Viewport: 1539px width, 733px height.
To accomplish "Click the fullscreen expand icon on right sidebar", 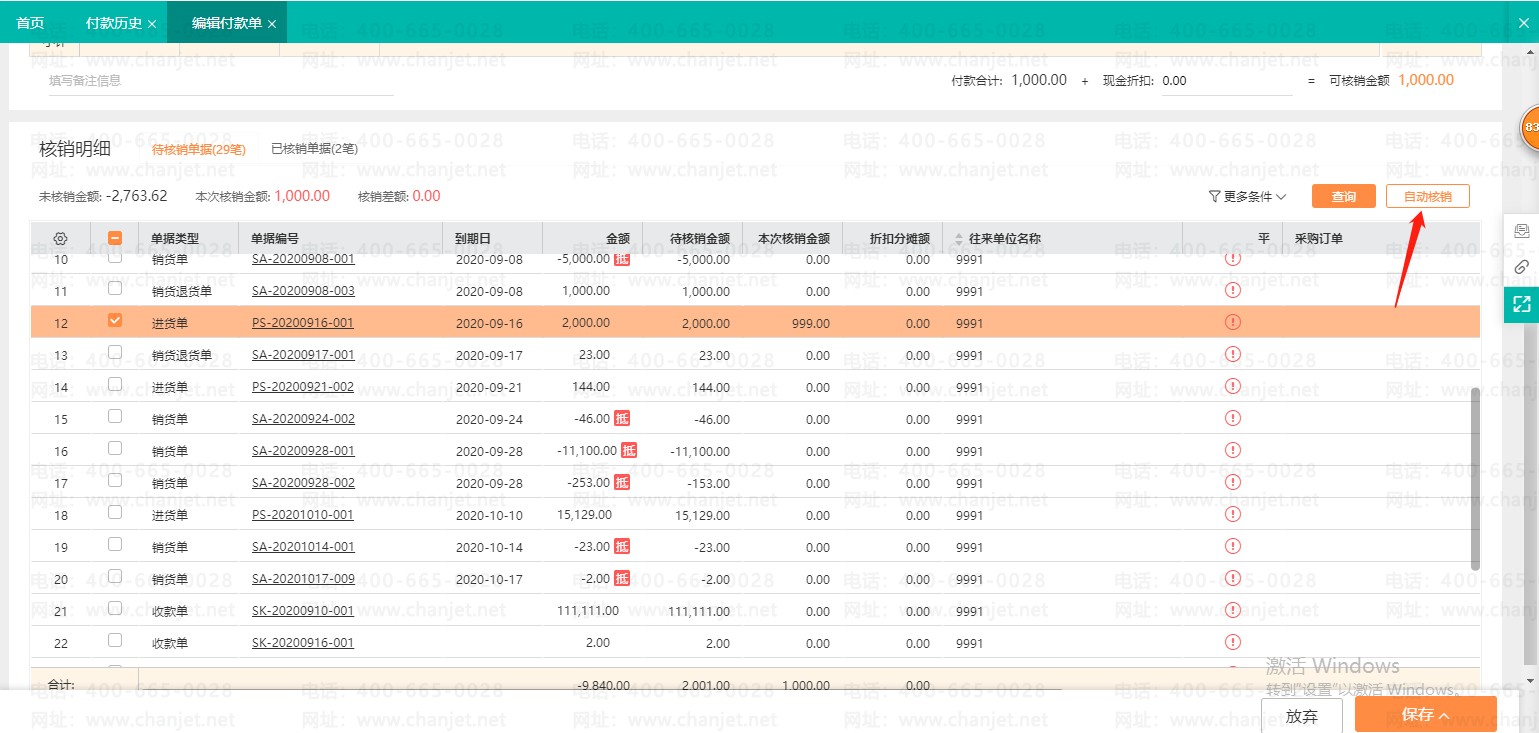I will (1521, 304).
